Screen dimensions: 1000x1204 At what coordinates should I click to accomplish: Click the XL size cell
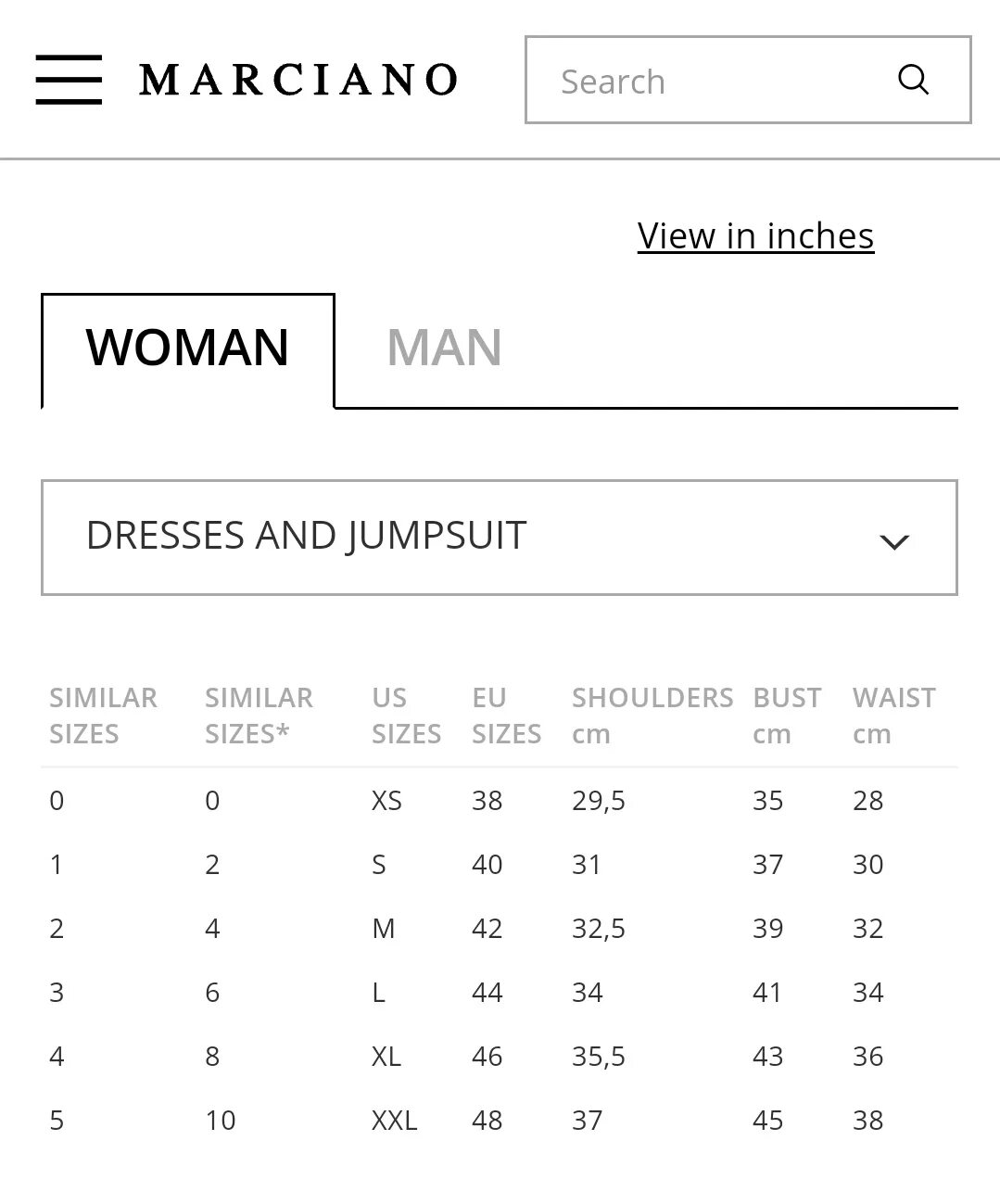pos(386,1056)
